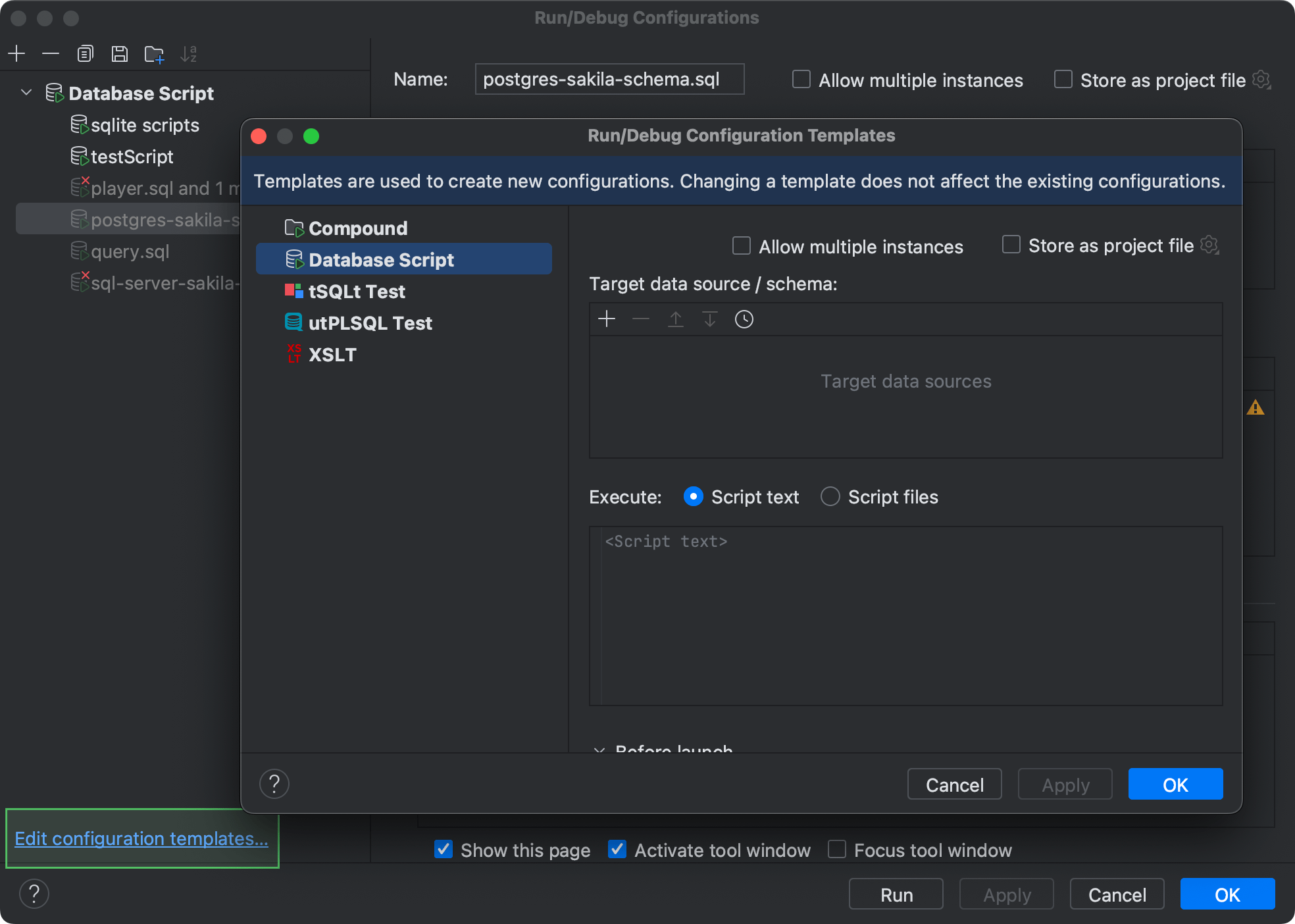Collapse the Database Script tree node
The image size is (1295, 924).
click(26, 92)
